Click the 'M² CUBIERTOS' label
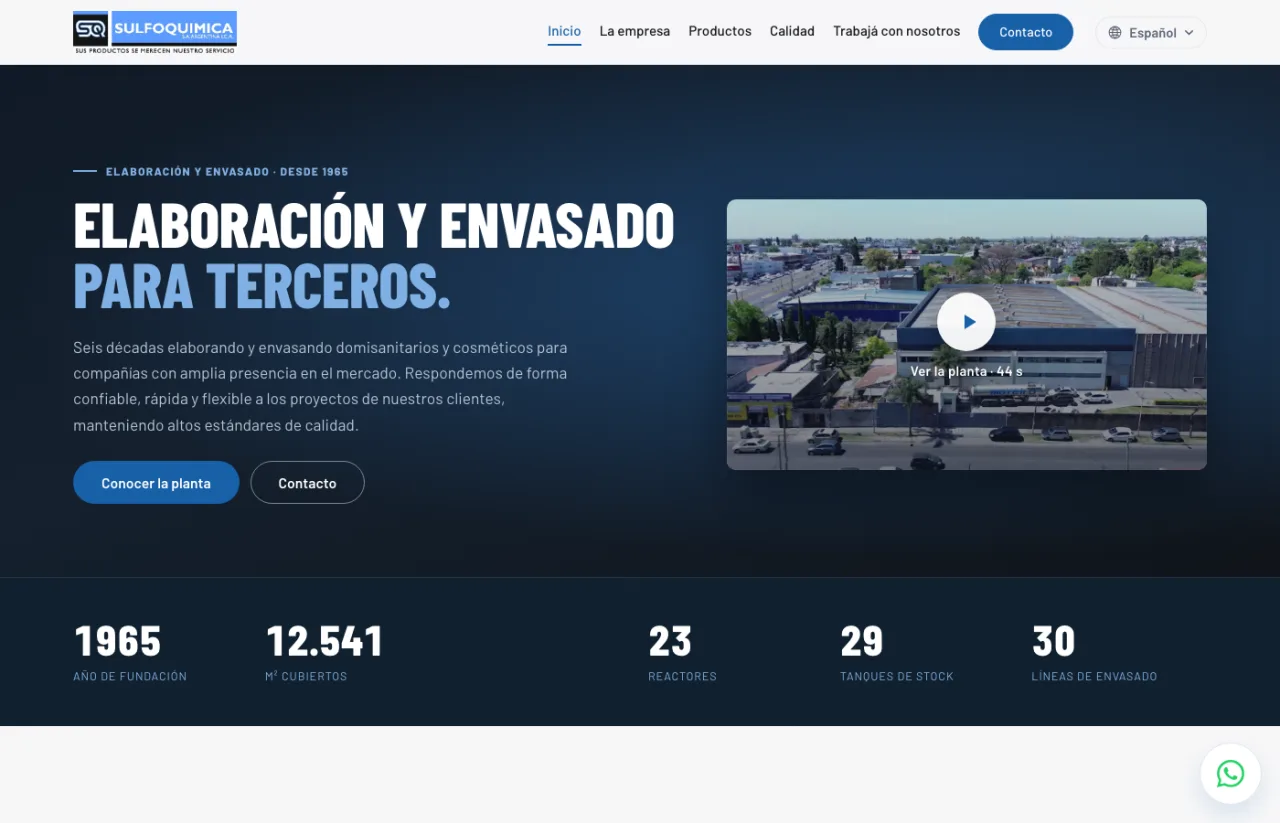Viewport: 1280px width, 823px height. point(306,677)
